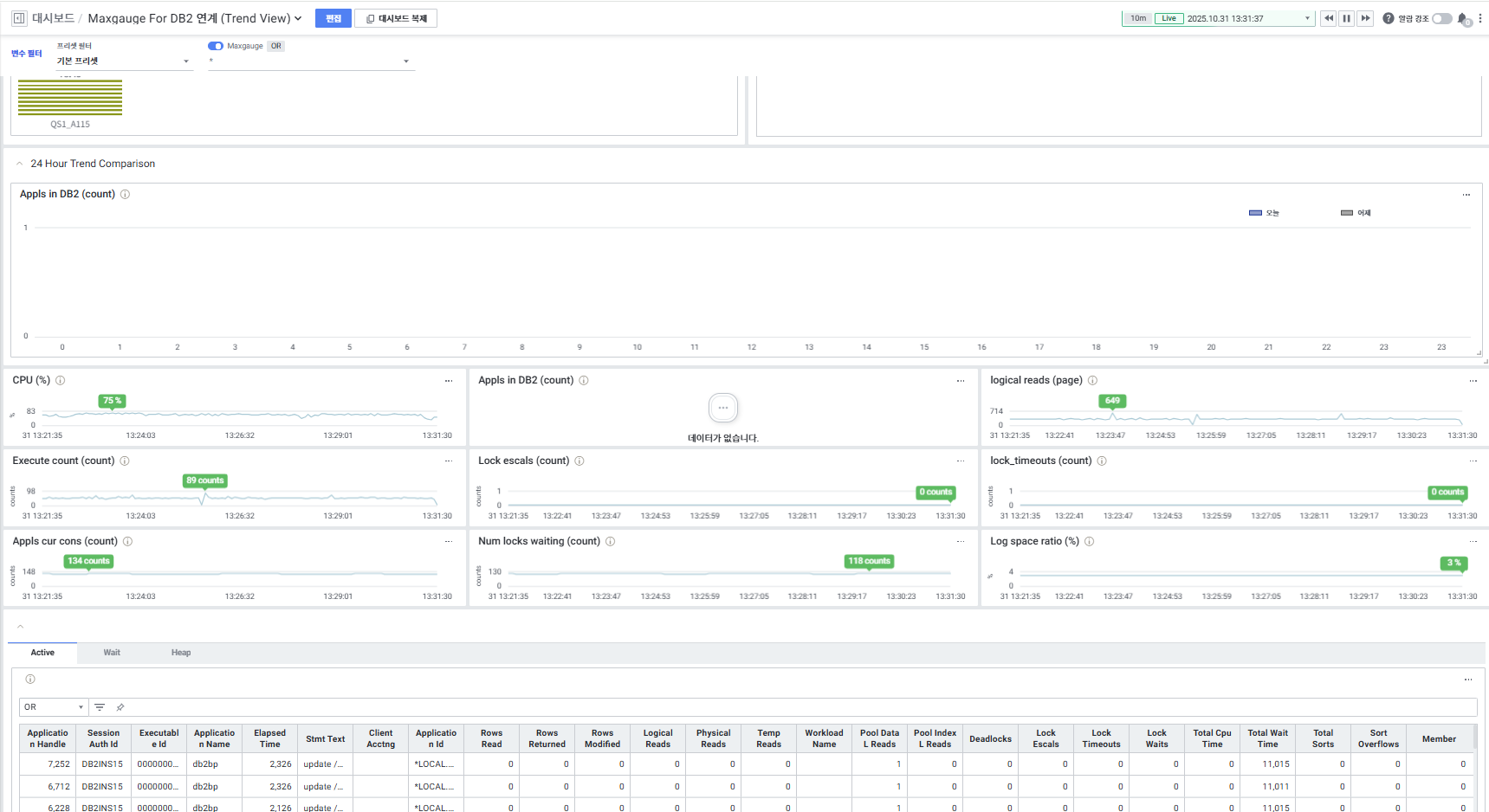
Task: Click the 대시보드 복제 button
Action: pyautogui.click(x=396, y=18)
